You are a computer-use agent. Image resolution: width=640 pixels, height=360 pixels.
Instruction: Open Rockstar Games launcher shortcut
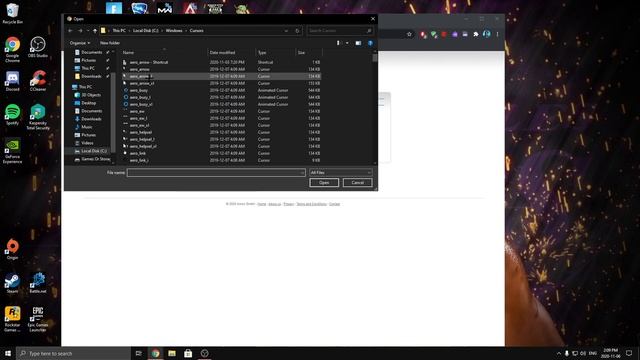click(x=12, y=319)
